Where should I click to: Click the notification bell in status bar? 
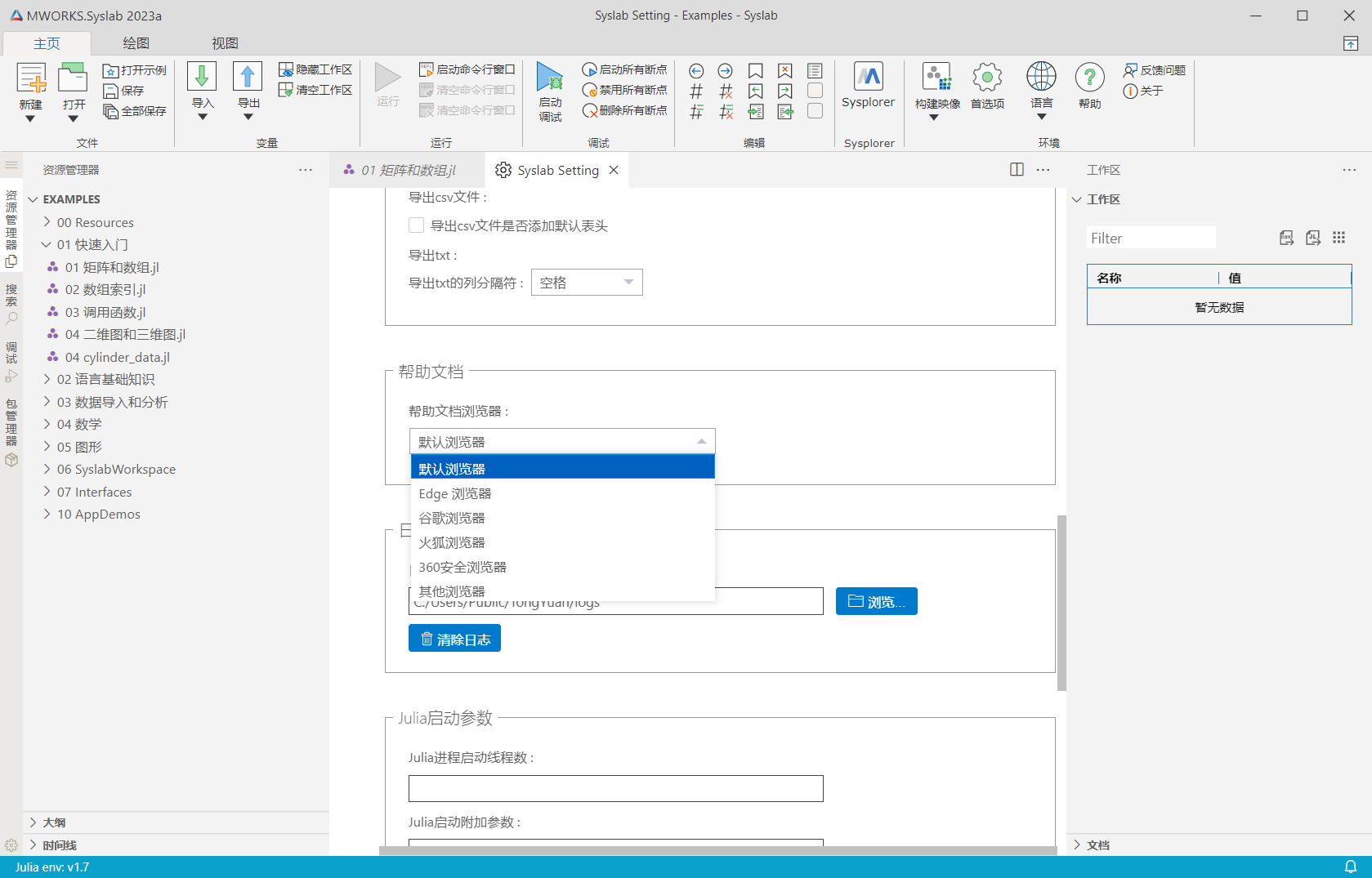(1351, 867)
